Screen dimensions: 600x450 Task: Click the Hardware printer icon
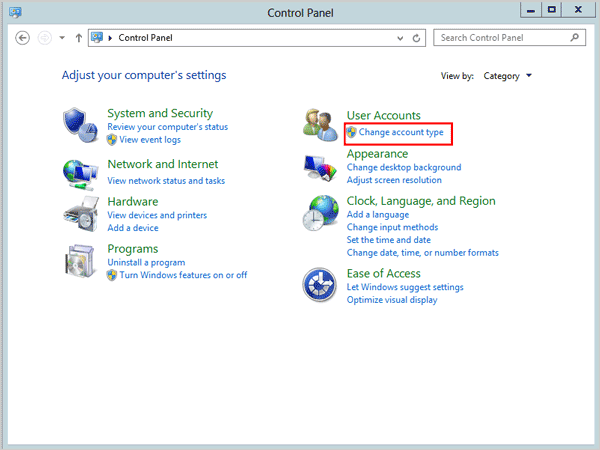[81, 214]
